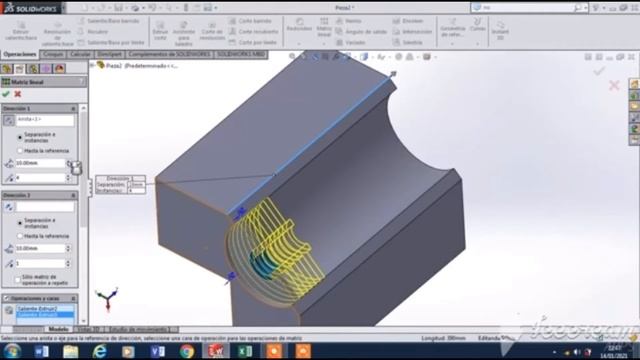Open Word from taskbar

[41, 351]
